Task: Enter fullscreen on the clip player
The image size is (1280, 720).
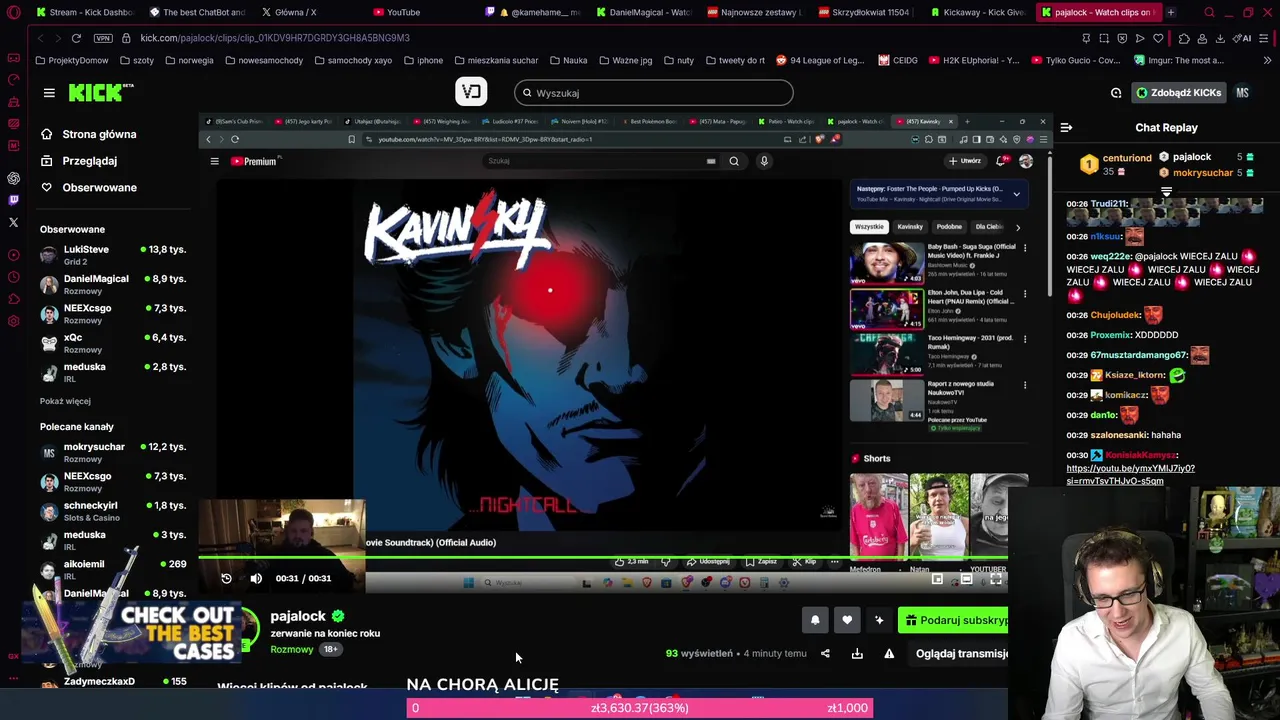Action: click(996, 579)
